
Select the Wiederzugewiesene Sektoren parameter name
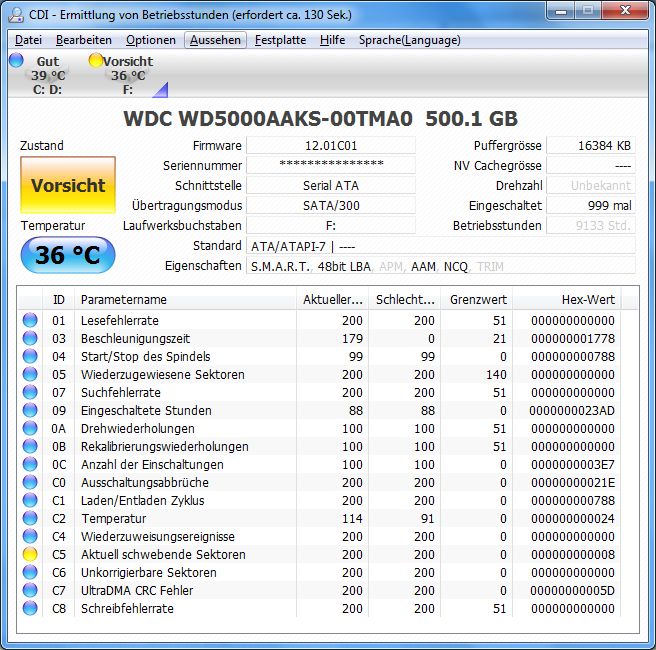163,374
